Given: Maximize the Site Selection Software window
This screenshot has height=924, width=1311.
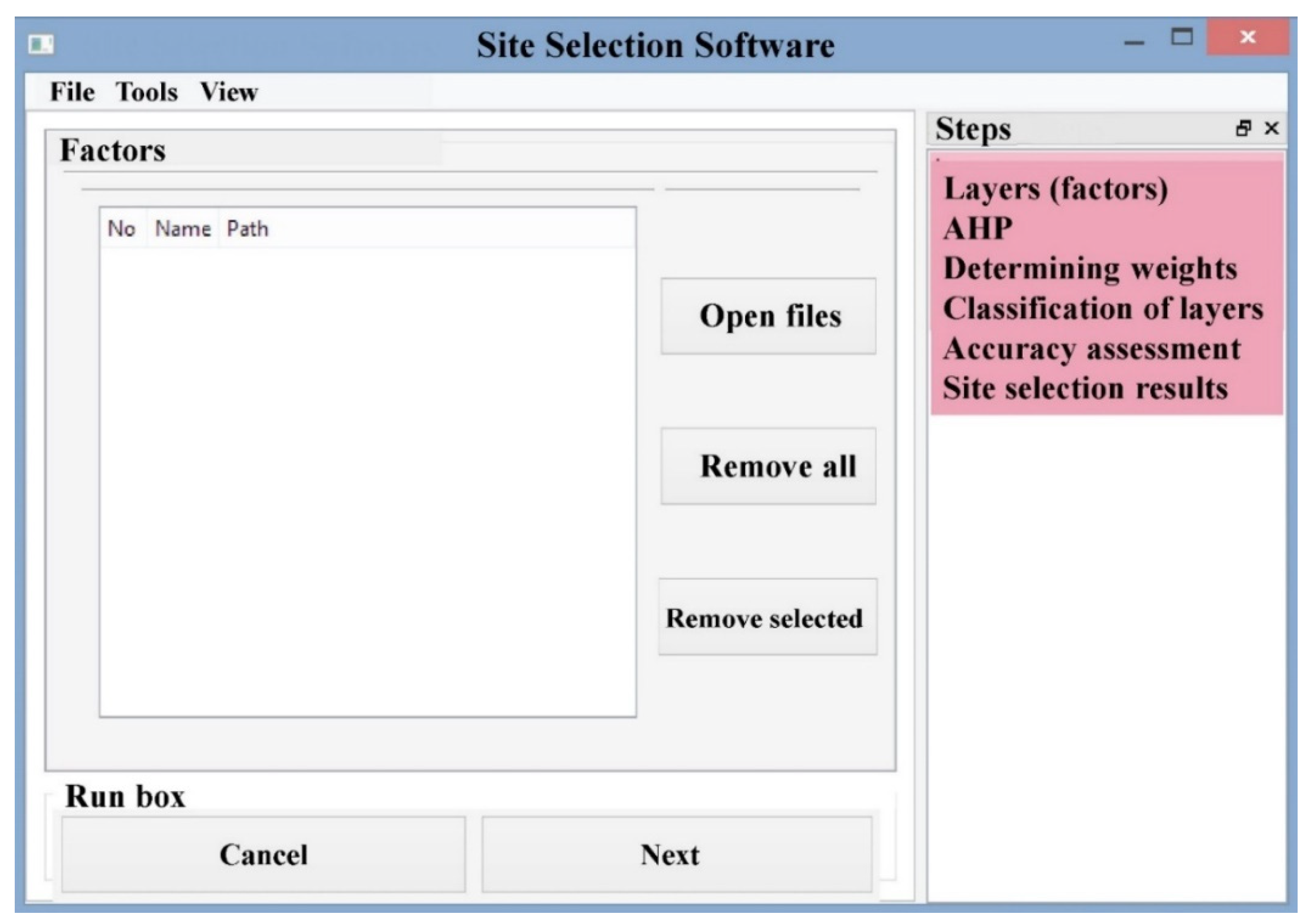Looking at the screenshot, I should [x=1182, y=37].
